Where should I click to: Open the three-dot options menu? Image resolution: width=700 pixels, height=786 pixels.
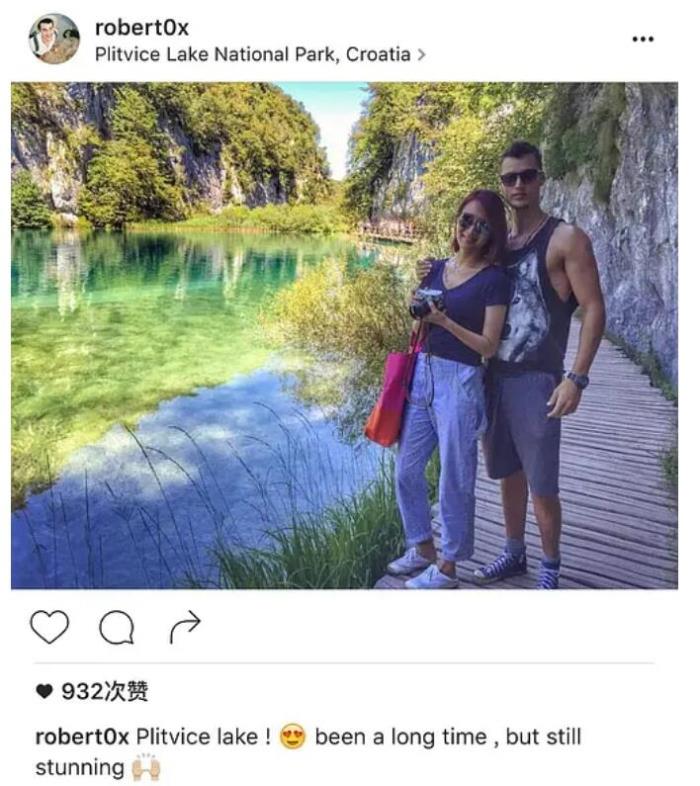tap(643, 39)
